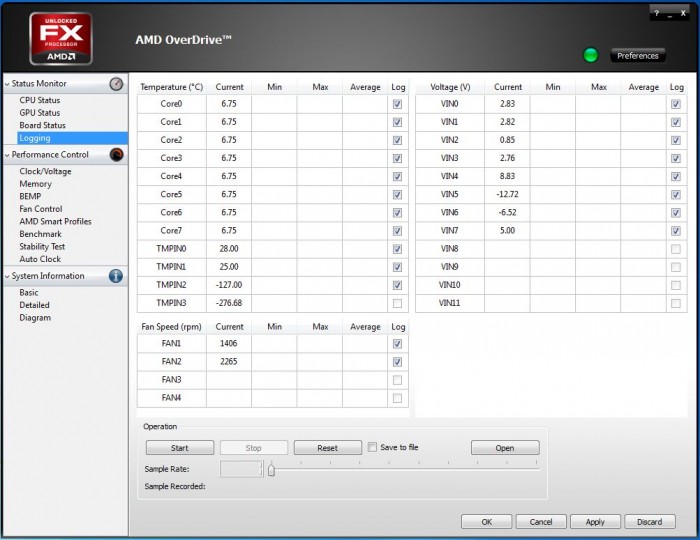Image resolution: width=700 pixels, height=540 pixels.
Task: Open the Auto Clock page
Action: (x=40, y=259)
